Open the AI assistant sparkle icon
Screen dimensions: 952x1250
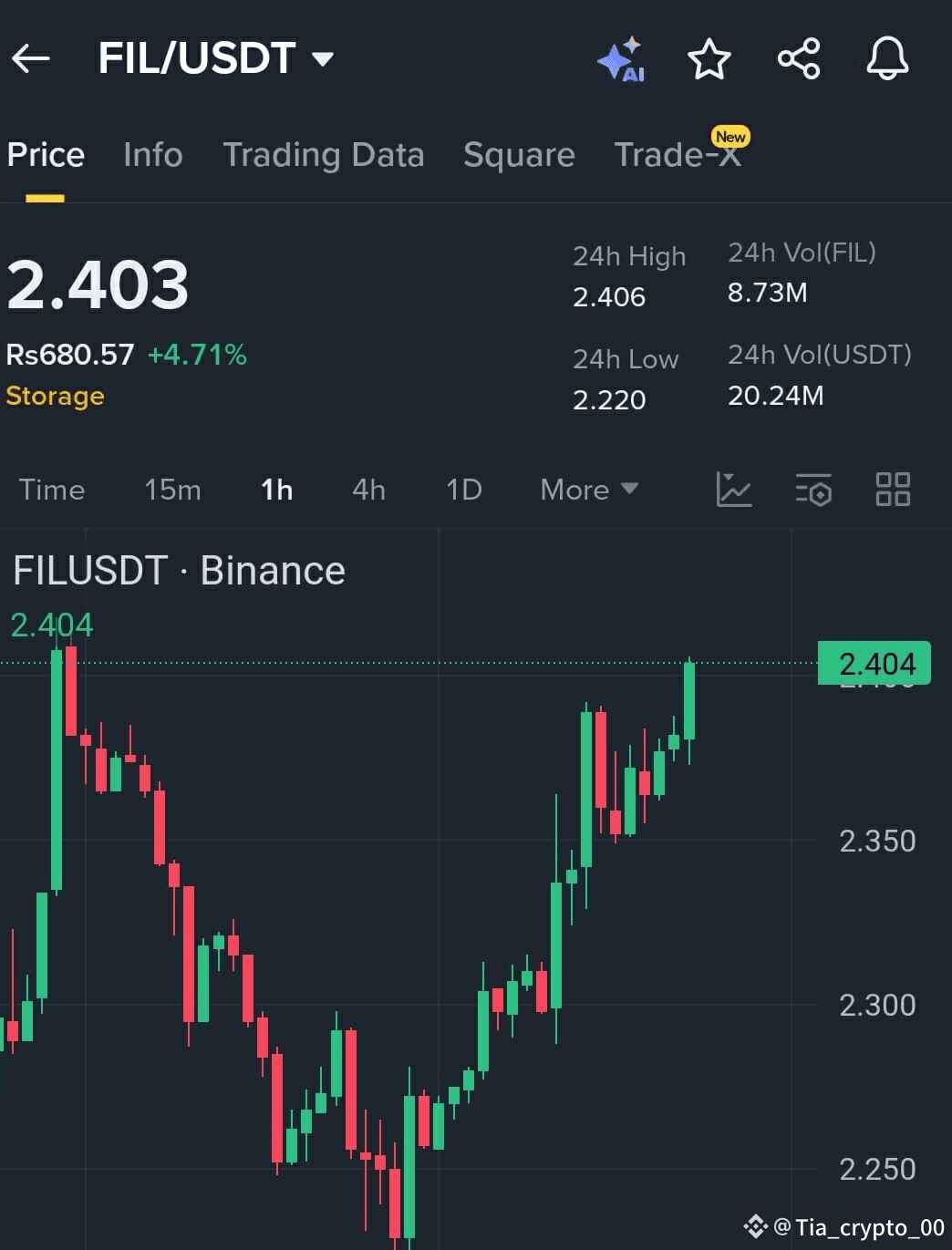(x=621, y=60)
